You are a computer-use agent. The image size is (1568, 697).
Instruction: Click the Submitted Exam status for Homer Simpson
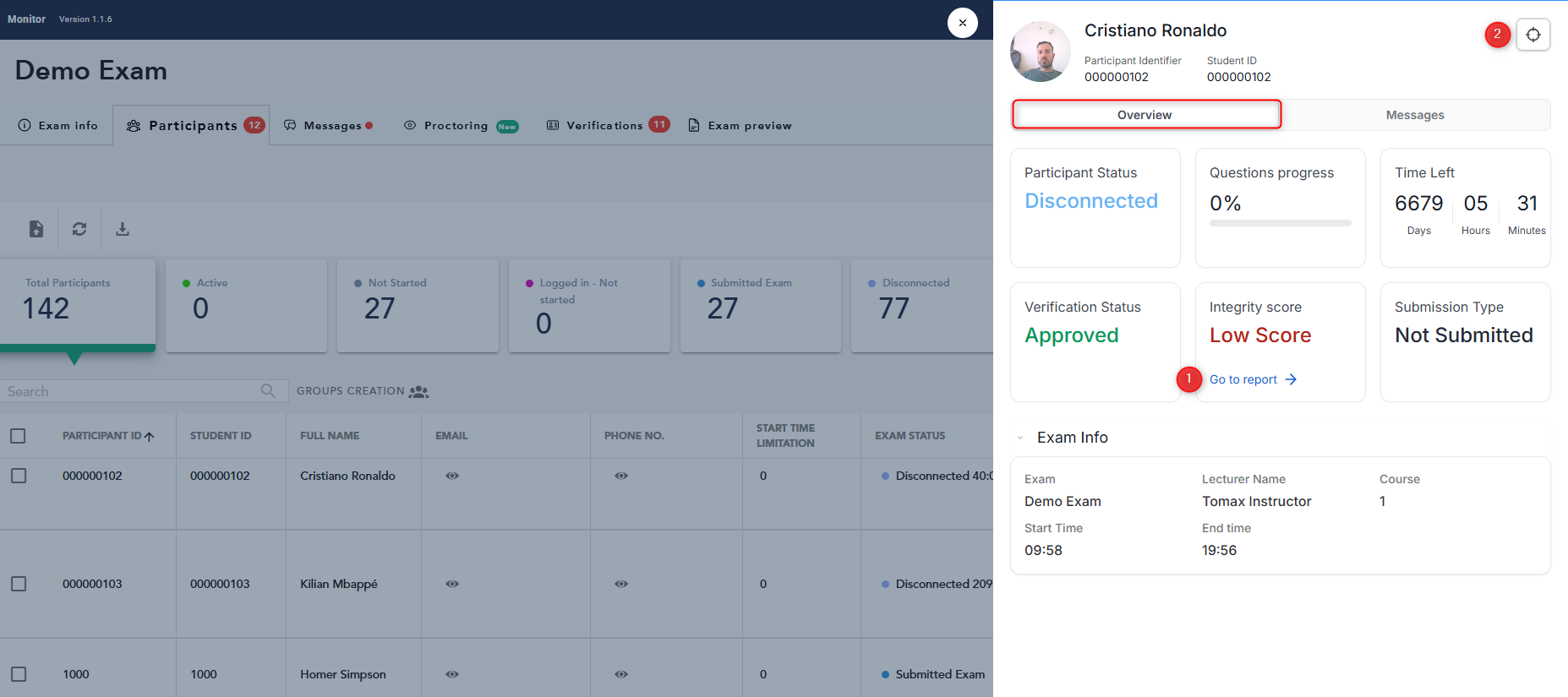pyautogui.click(x=940, y=674)
